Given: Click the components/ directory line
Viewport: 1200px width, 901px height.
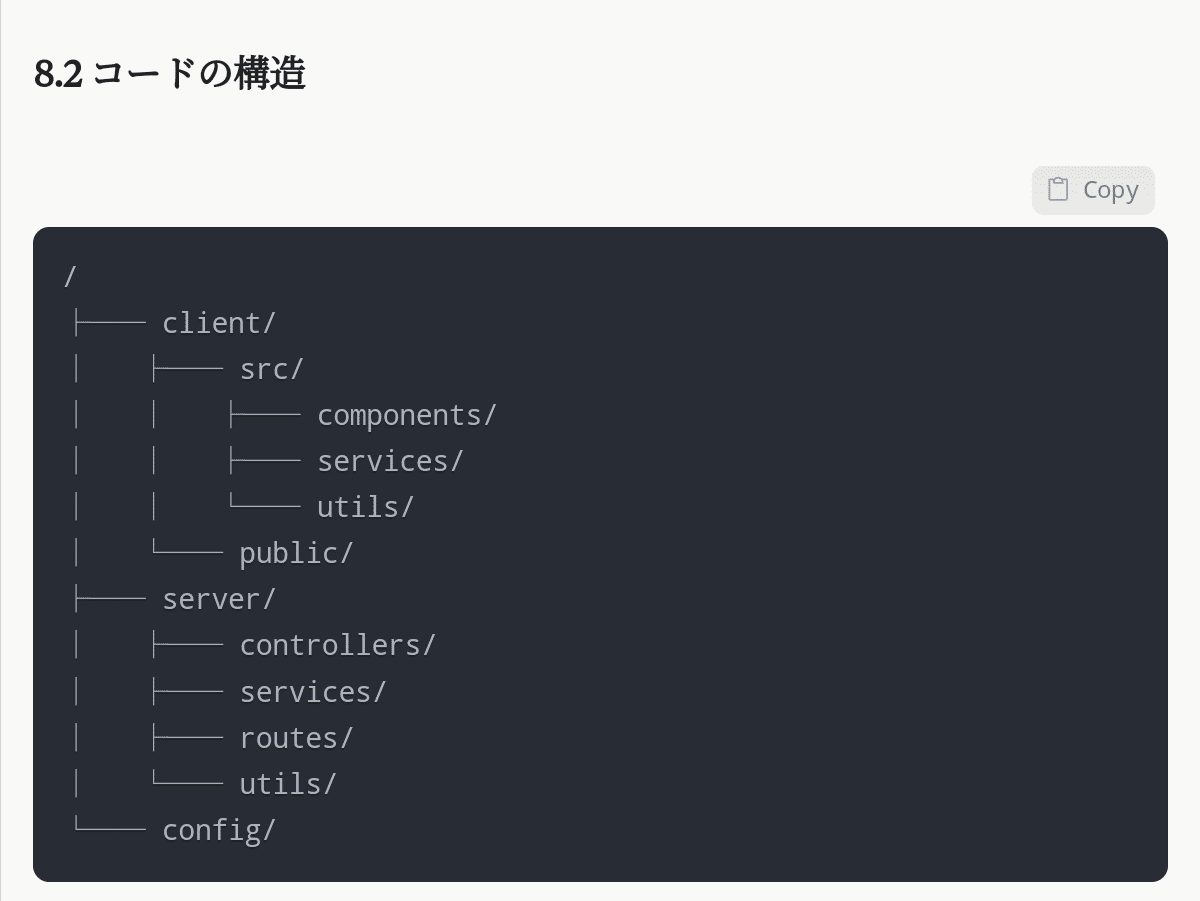Looking at the screenshot, I should pos(407,415).
